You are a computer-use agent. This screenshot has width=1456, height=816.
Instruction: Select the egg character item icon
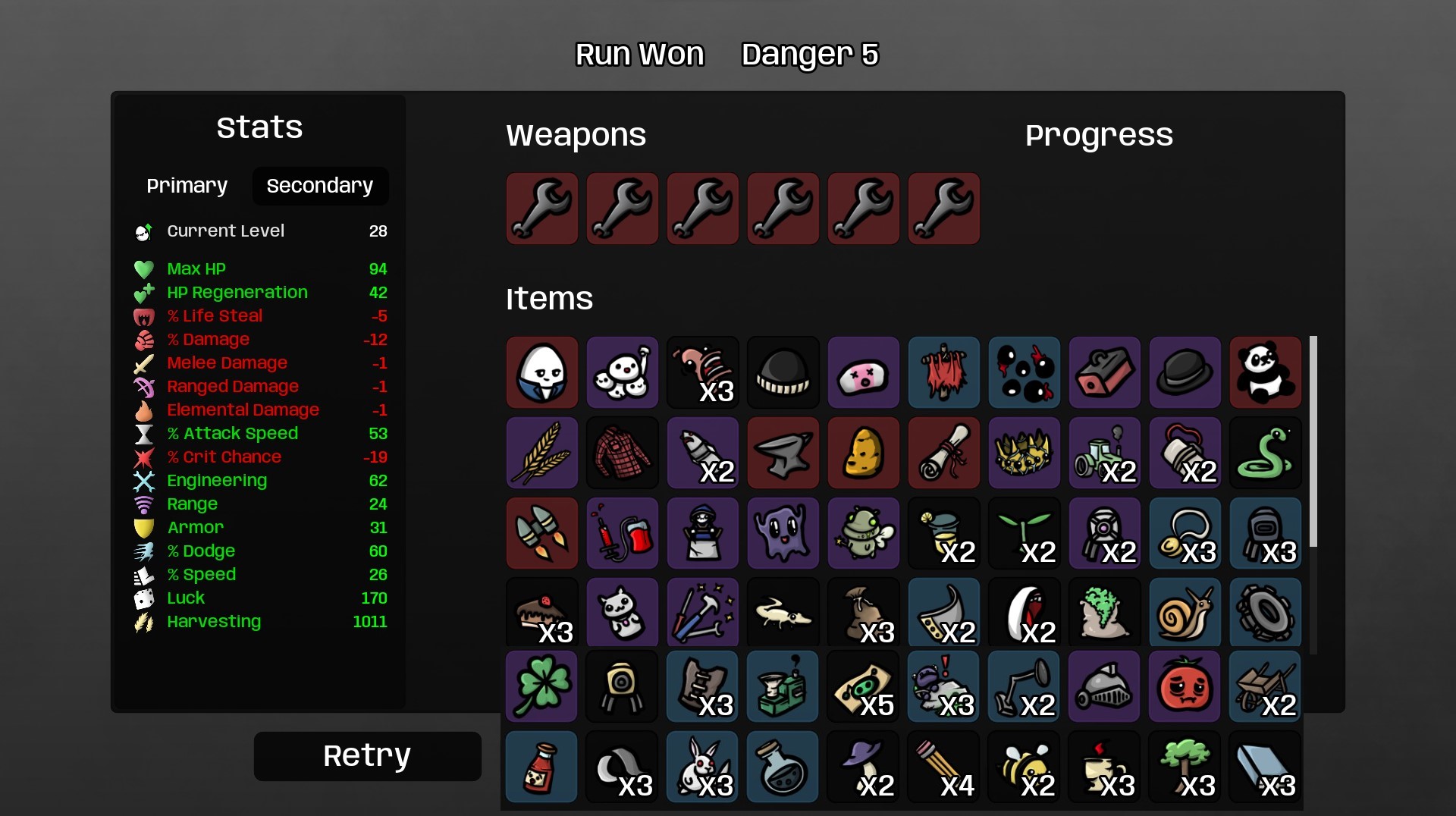pos(542,372)
